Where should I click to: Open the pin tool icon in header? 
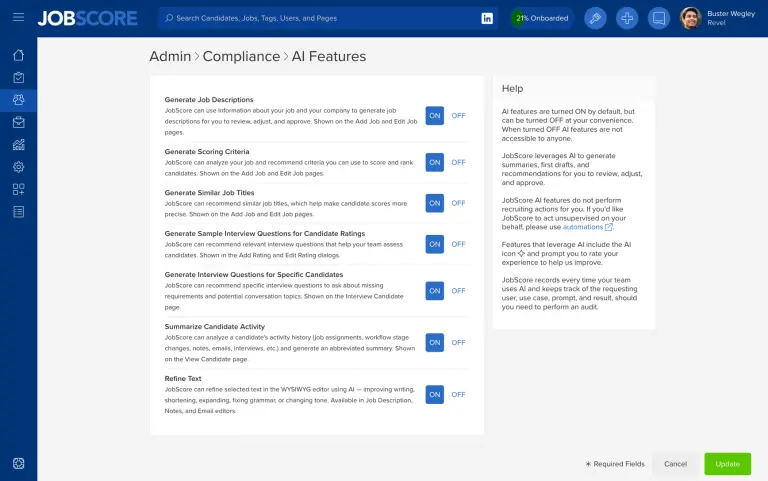point(595,18)
